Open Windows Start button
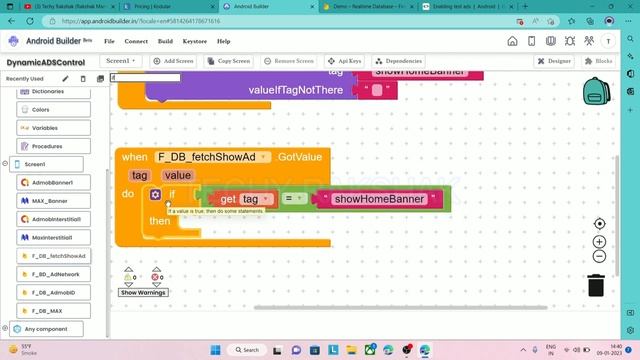Image resolution: width=640 pixels, height=360 pixels. click(216, 350)
